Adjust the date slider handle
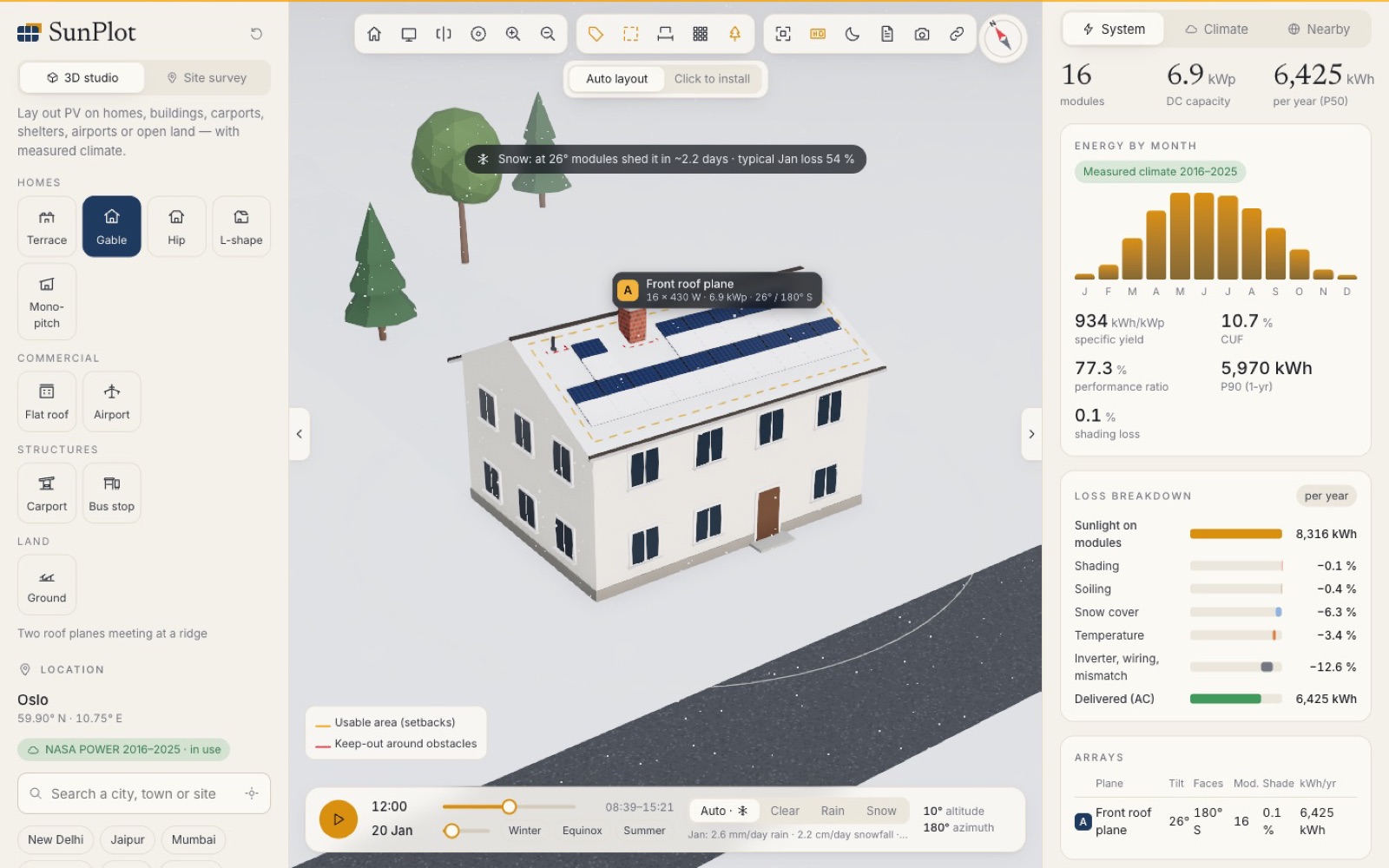Screen dimensions: 1389x868 451,831
